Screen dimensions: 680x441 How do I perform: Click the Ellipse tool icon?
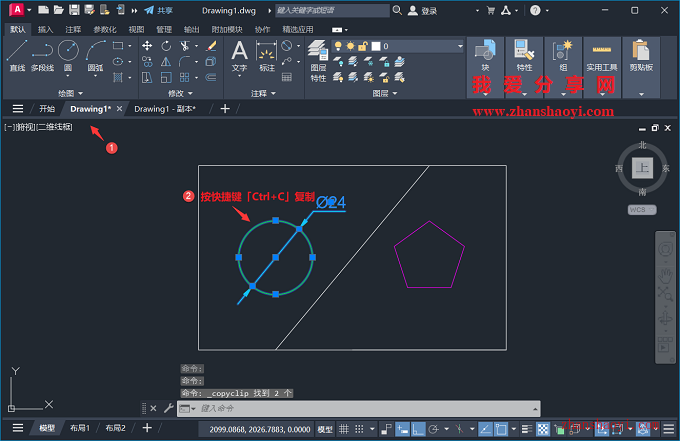click(118, 62)
